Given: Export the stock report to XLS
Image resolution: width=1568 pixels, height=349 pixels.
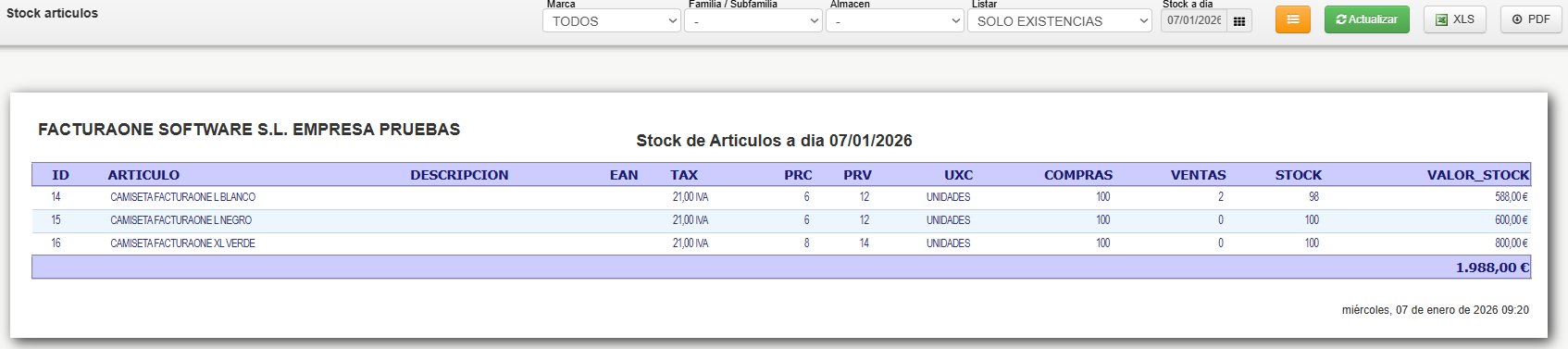Looking at the screenshot, I should click(1455, 19).
